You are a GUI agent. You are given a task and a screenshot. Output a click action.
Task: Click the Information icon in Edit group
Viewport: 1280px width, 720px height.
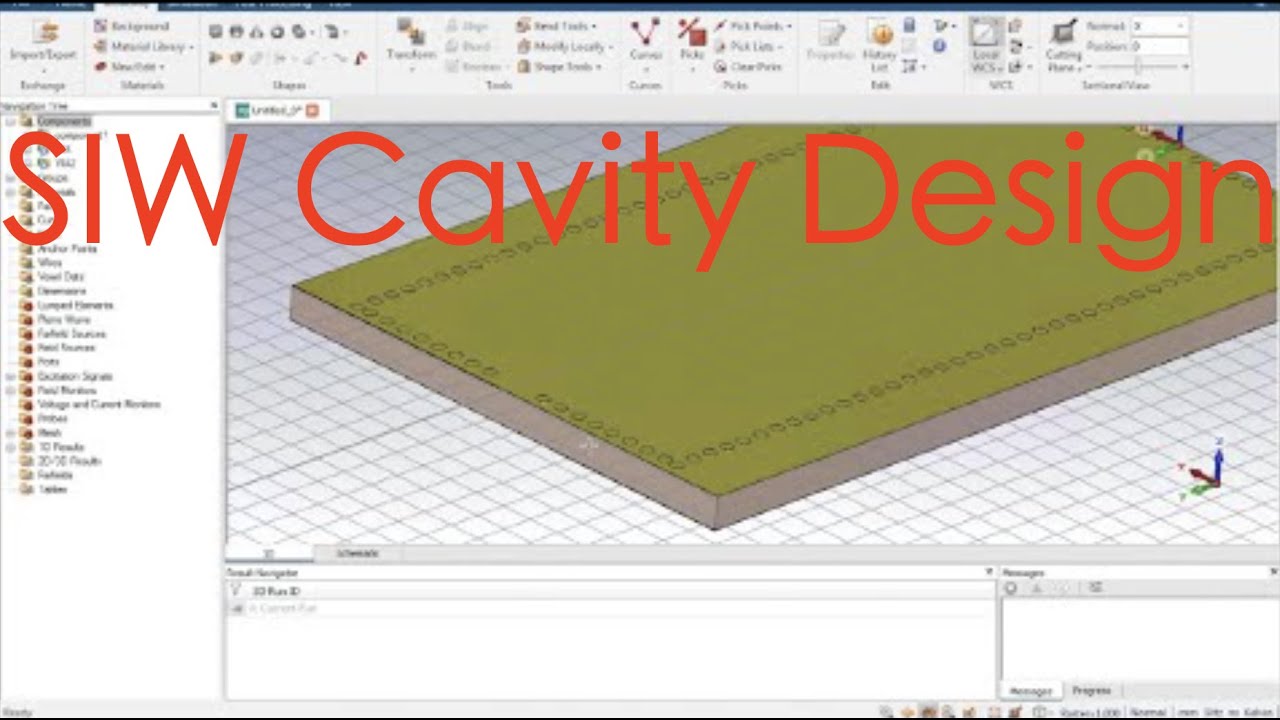tap(939, 46)
